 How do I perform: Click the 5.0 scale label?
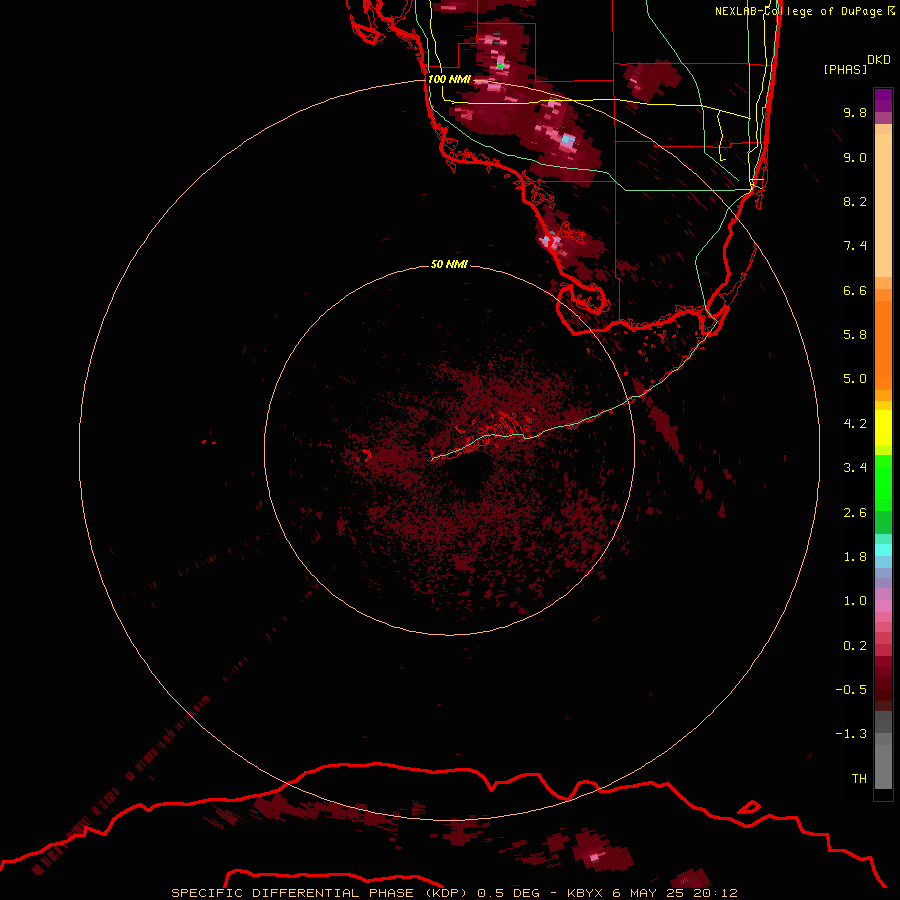pos(855,379)
